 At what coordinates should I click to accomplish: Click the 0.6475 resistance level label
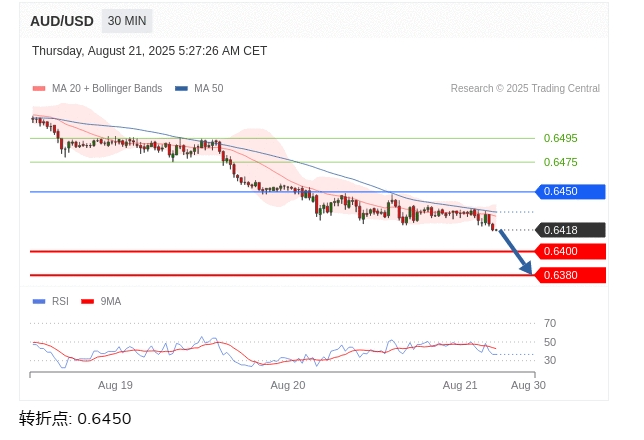[x=561, y=162]
